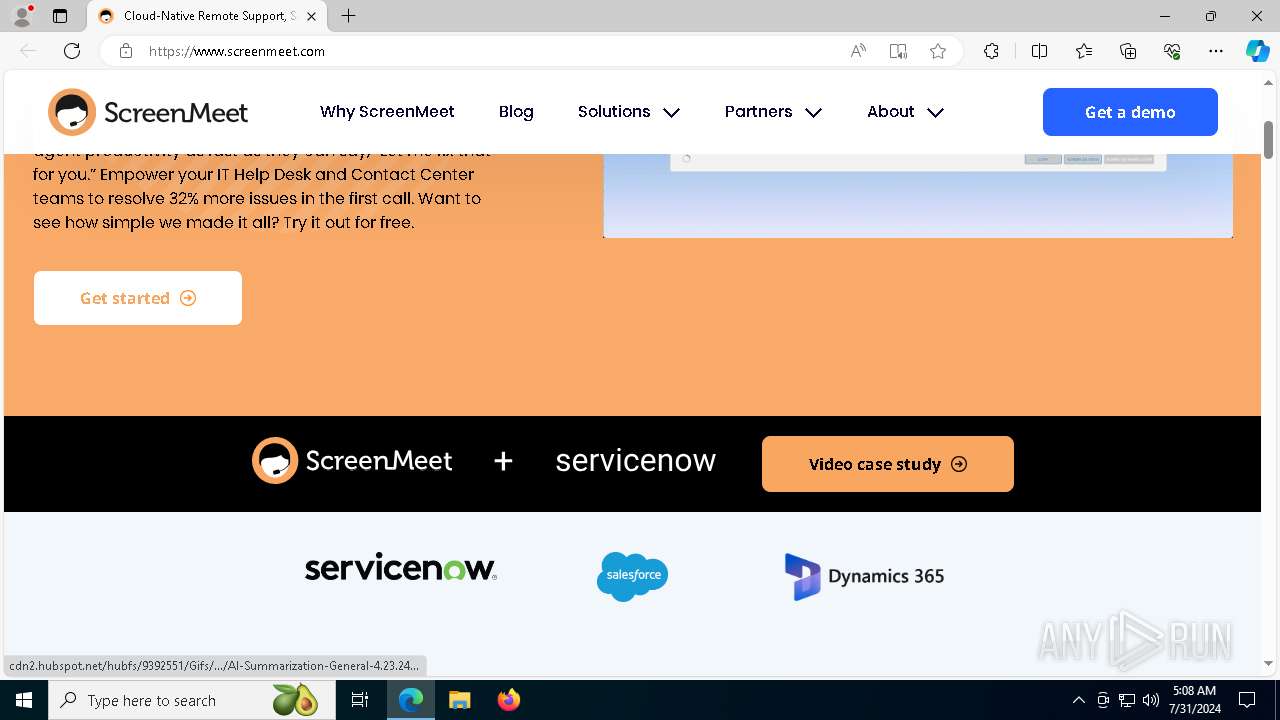
Task: Click the address bar URL
Action: [237, 51]
